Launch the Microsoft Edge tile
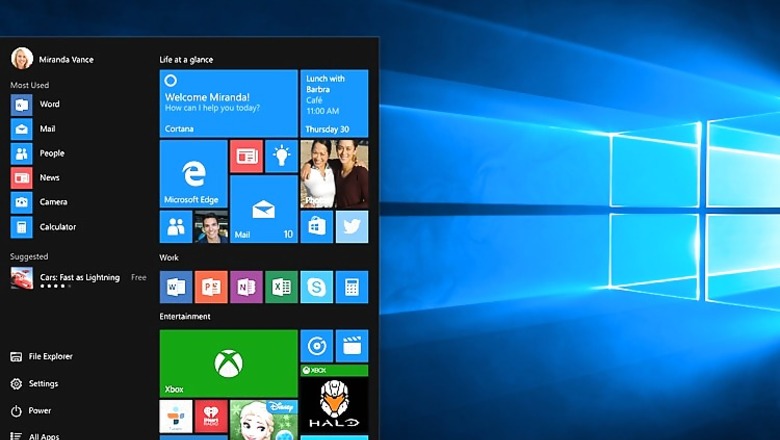780x440 pixels. tap(194, 174)
